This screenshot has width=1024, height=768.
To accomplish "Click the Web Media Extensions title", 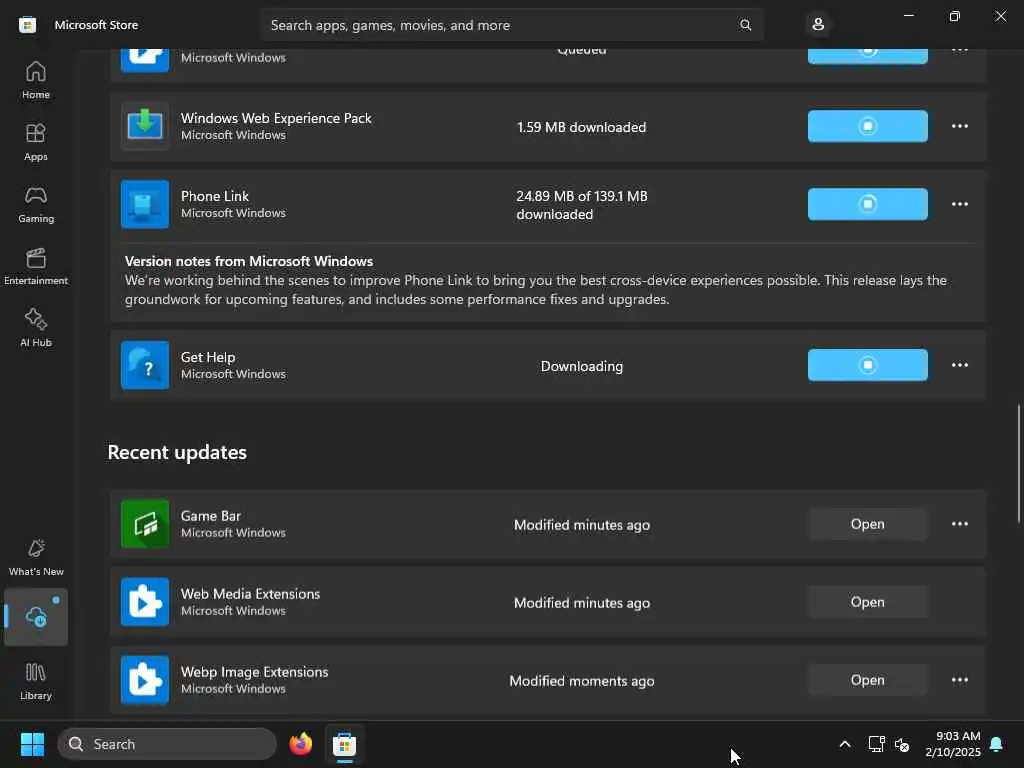I will click(x=250, y=594).
